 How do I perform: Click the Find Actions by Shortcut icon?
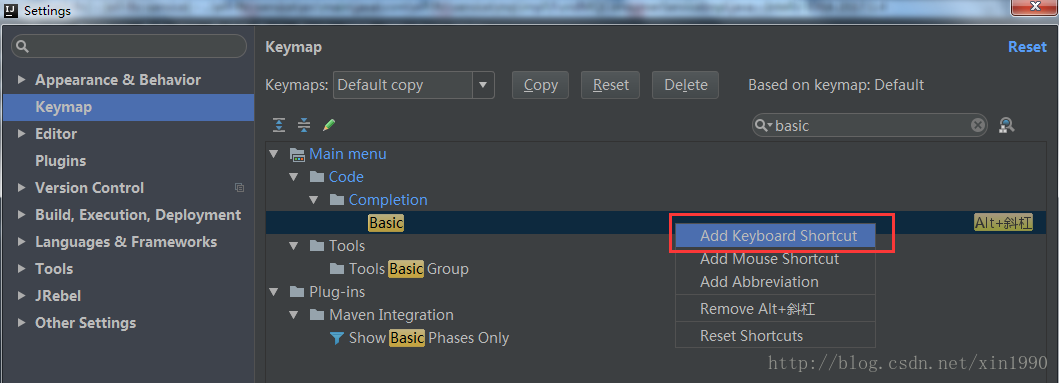[x=1006, y=125]
